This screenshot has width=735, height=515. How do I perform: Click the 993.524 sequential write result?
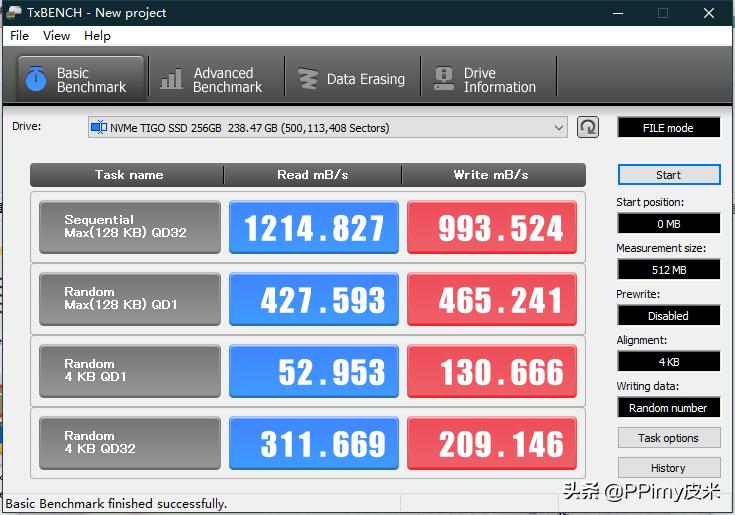click(492, 227)
